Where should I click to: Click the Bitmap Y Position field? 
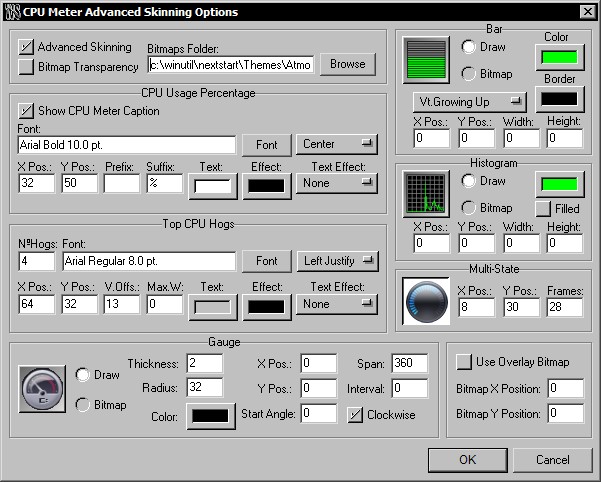566,413
